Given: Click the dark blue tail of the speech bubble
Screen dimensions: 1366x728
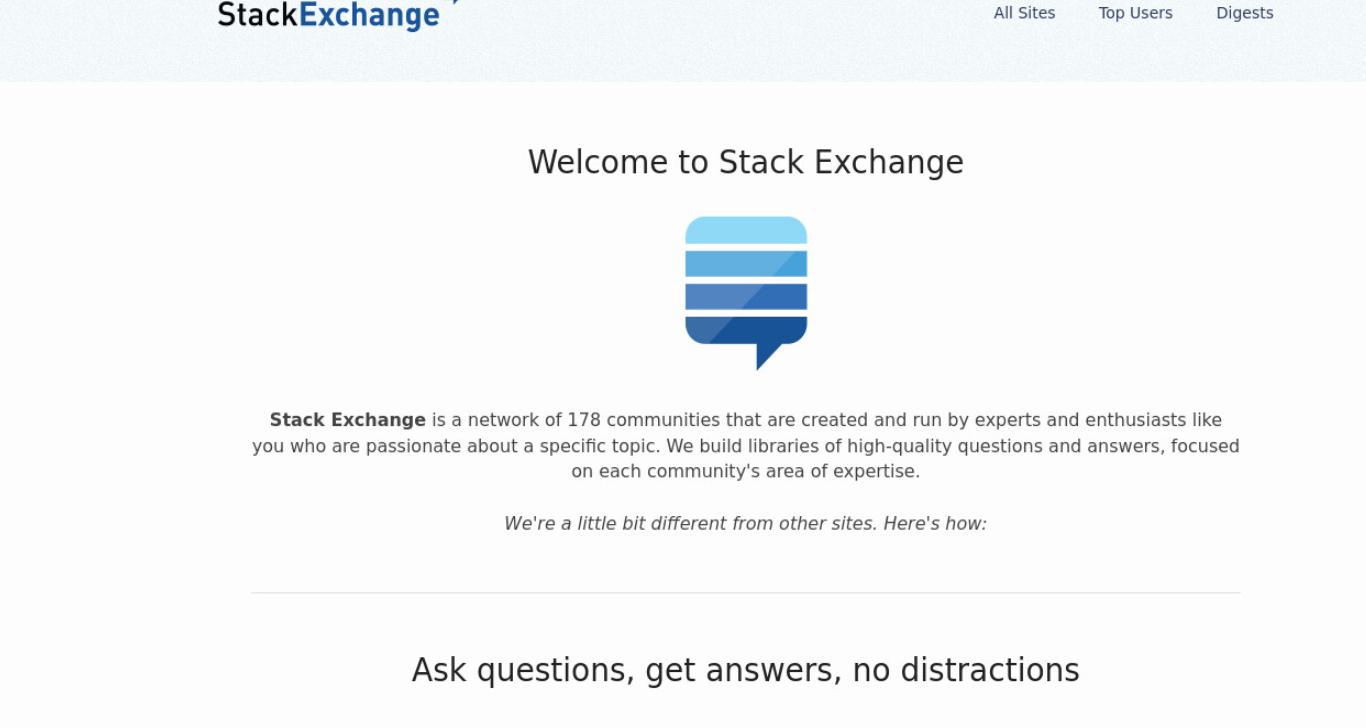Looking at the screenshot, I should tap(768, 356).
